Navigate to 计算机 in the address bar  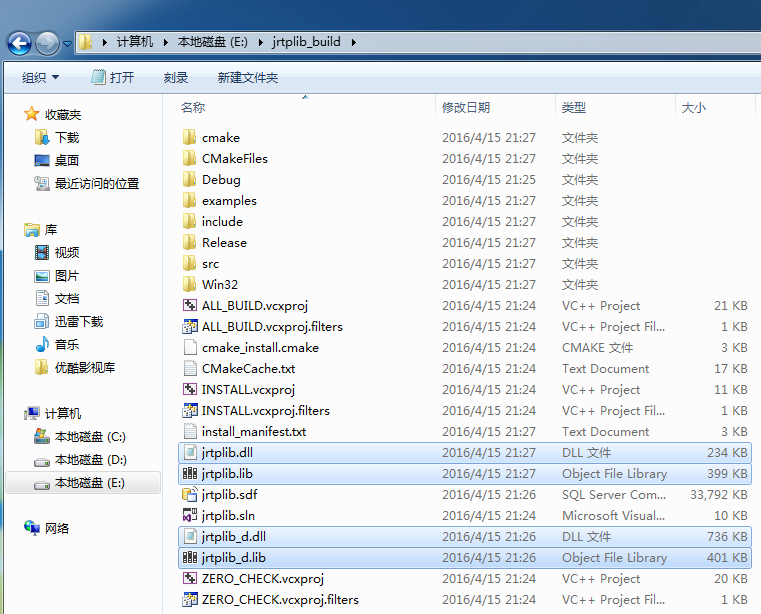coord(134,42)
